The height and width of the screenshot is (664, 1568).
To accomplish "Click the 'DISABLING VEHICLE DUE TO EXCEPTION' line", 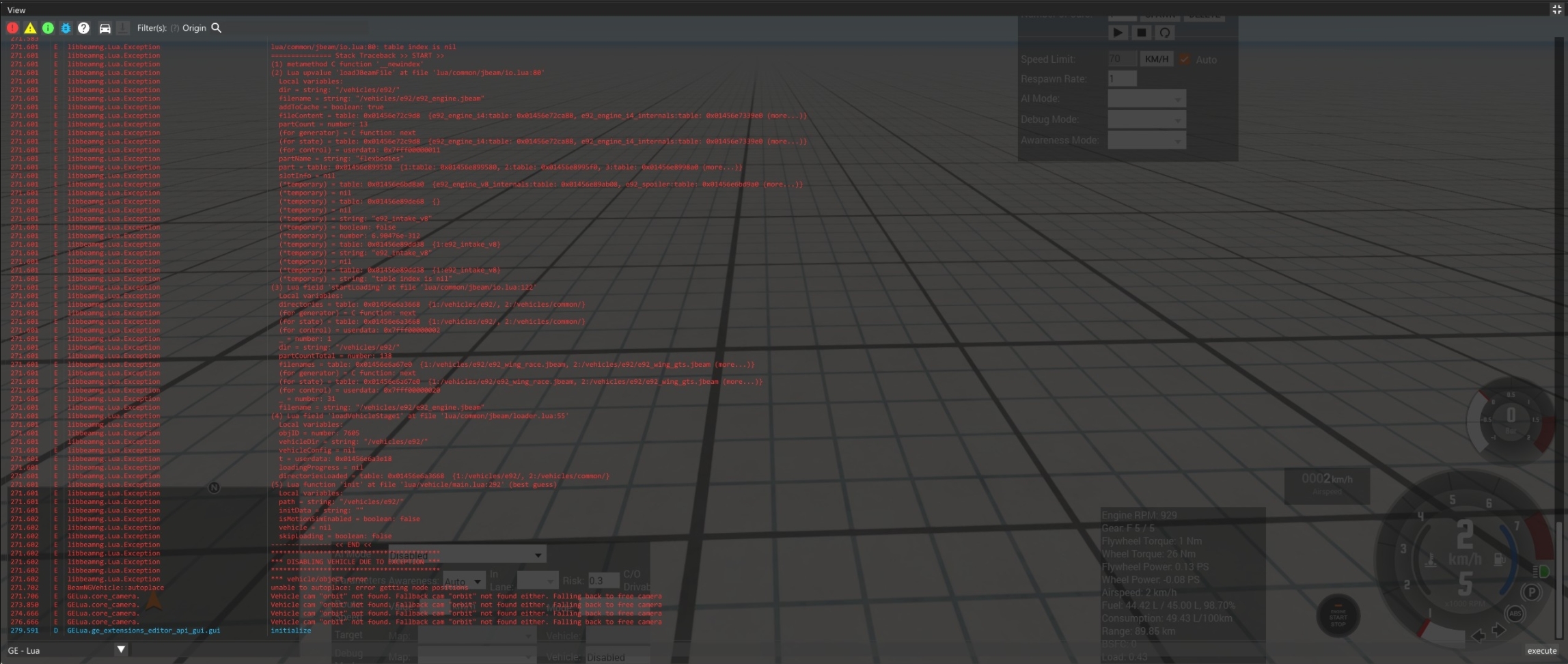I will pos(355,562).
